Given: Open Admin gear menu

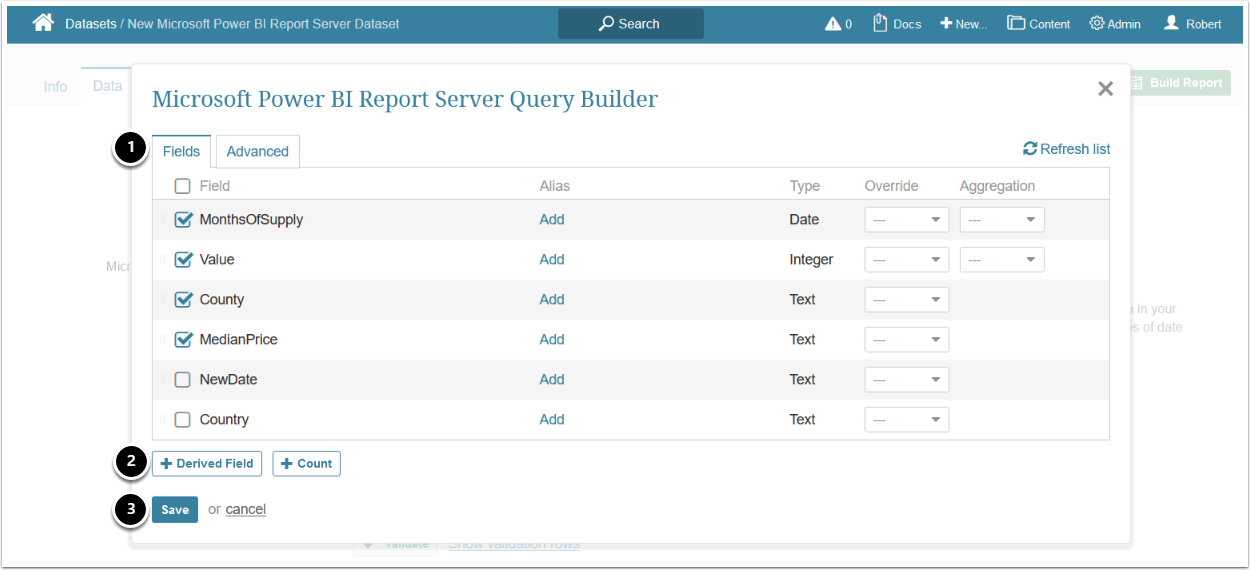Looking at the screenshot, I should point(1097,24).
